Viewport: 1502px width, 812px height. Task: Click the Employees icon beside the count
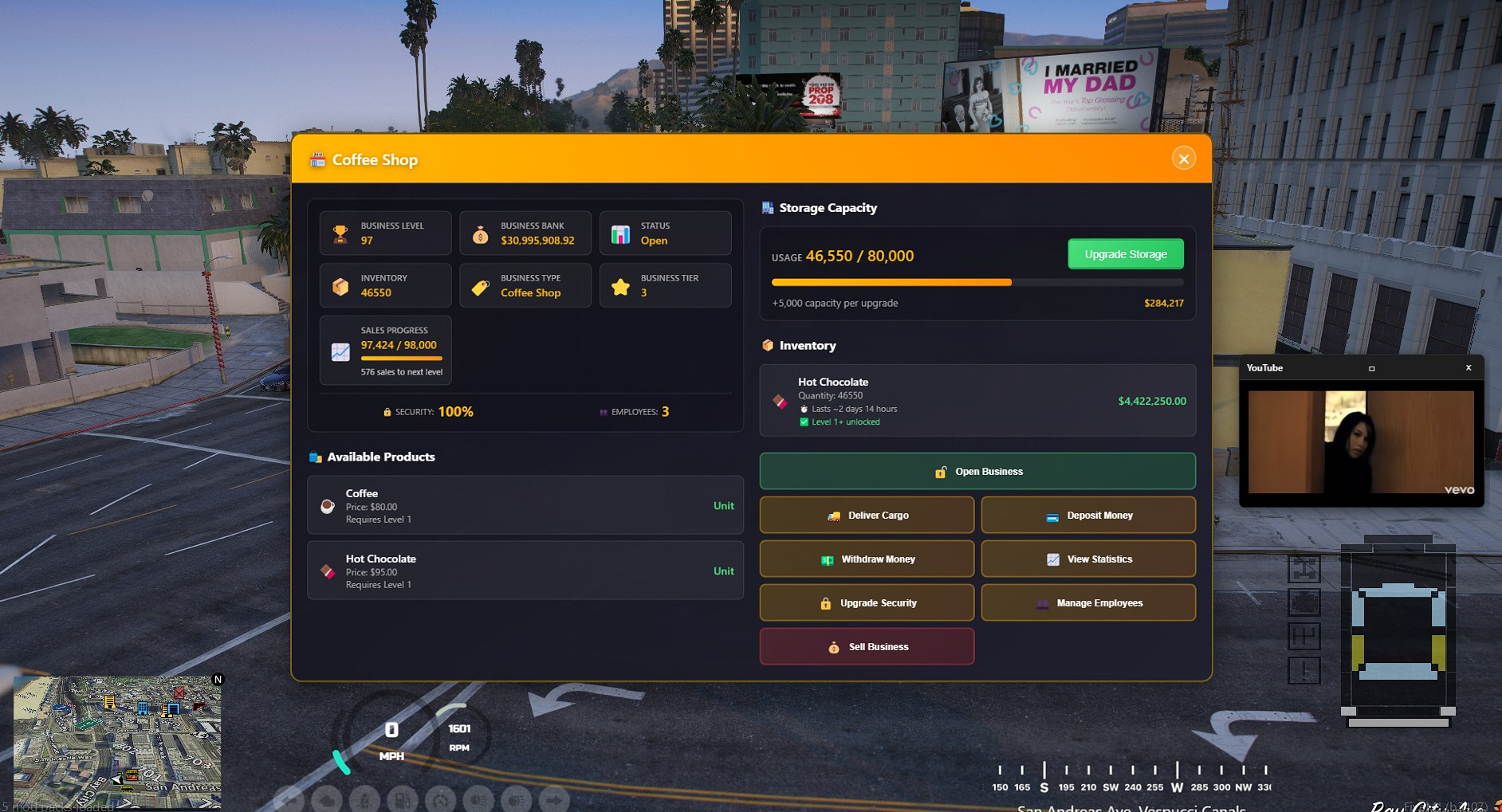604,412
